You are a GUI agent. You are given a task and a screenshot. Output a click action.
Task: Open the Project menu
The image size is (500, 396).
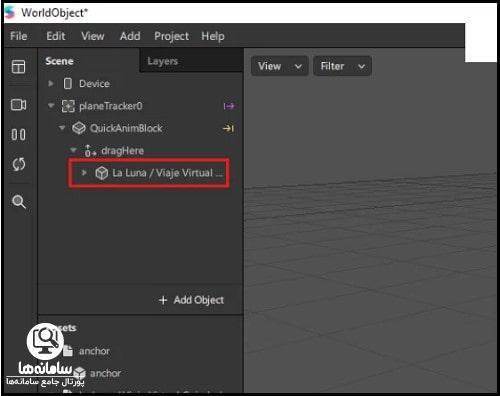click(x=171, y=36)
